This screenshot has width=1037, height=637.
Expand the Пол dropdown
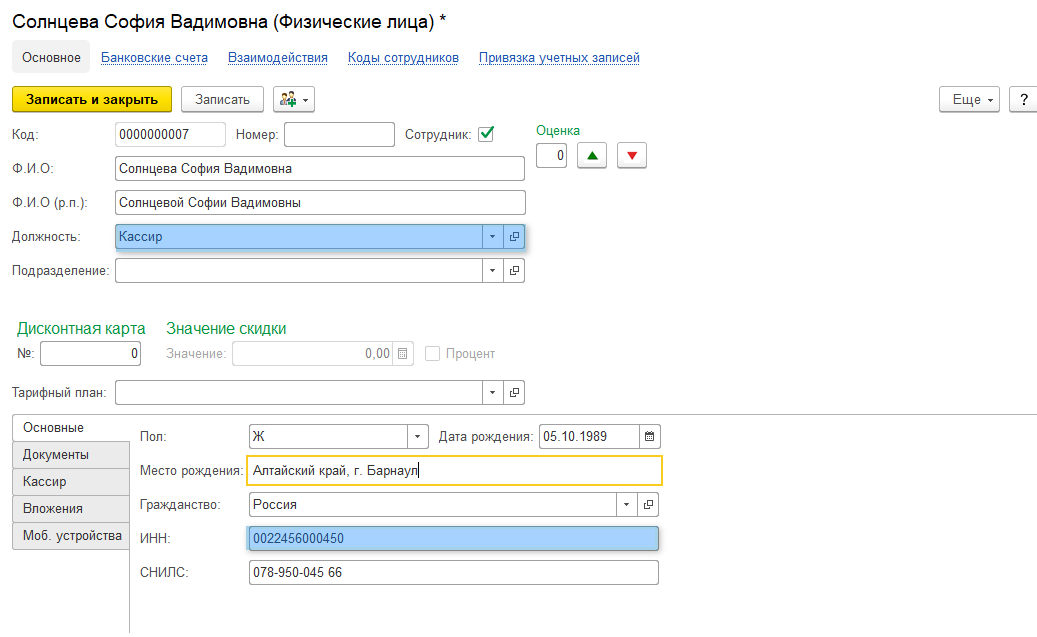(418, 437)
